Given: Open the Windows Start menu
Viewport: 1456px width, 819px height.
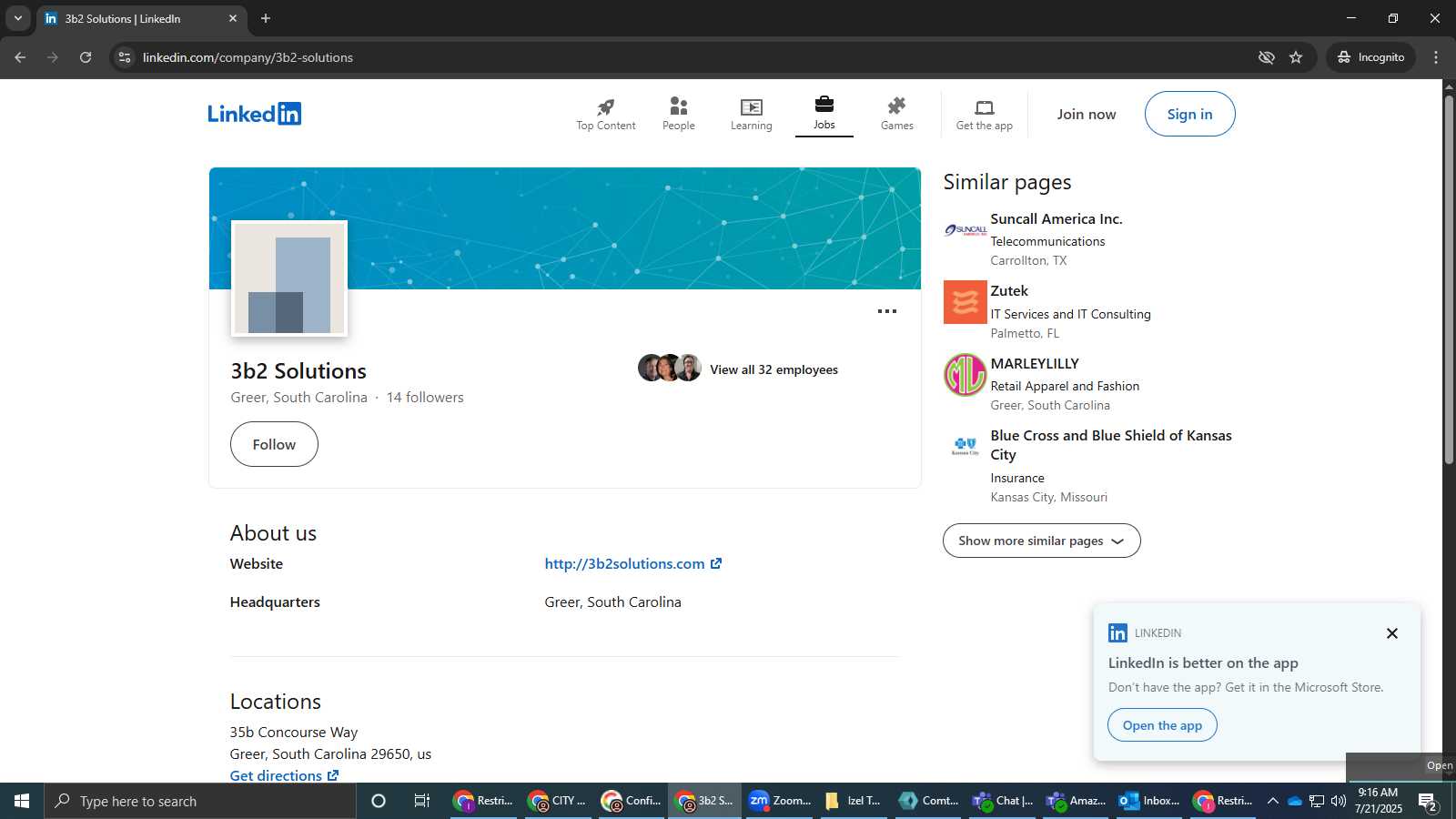Looking at the screenshot, I should point(22,801).
